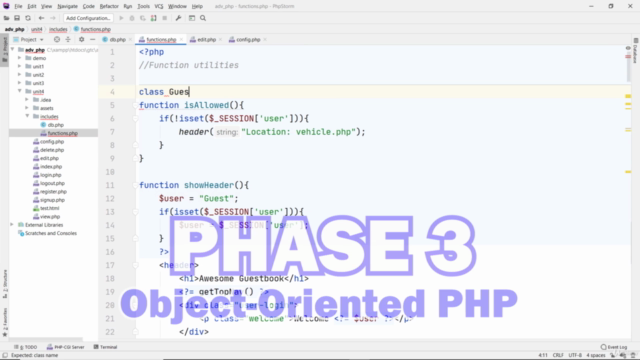This screenshot has width=640, height=360.
Task: Open the Event Log
Action: tap(613, 347)
